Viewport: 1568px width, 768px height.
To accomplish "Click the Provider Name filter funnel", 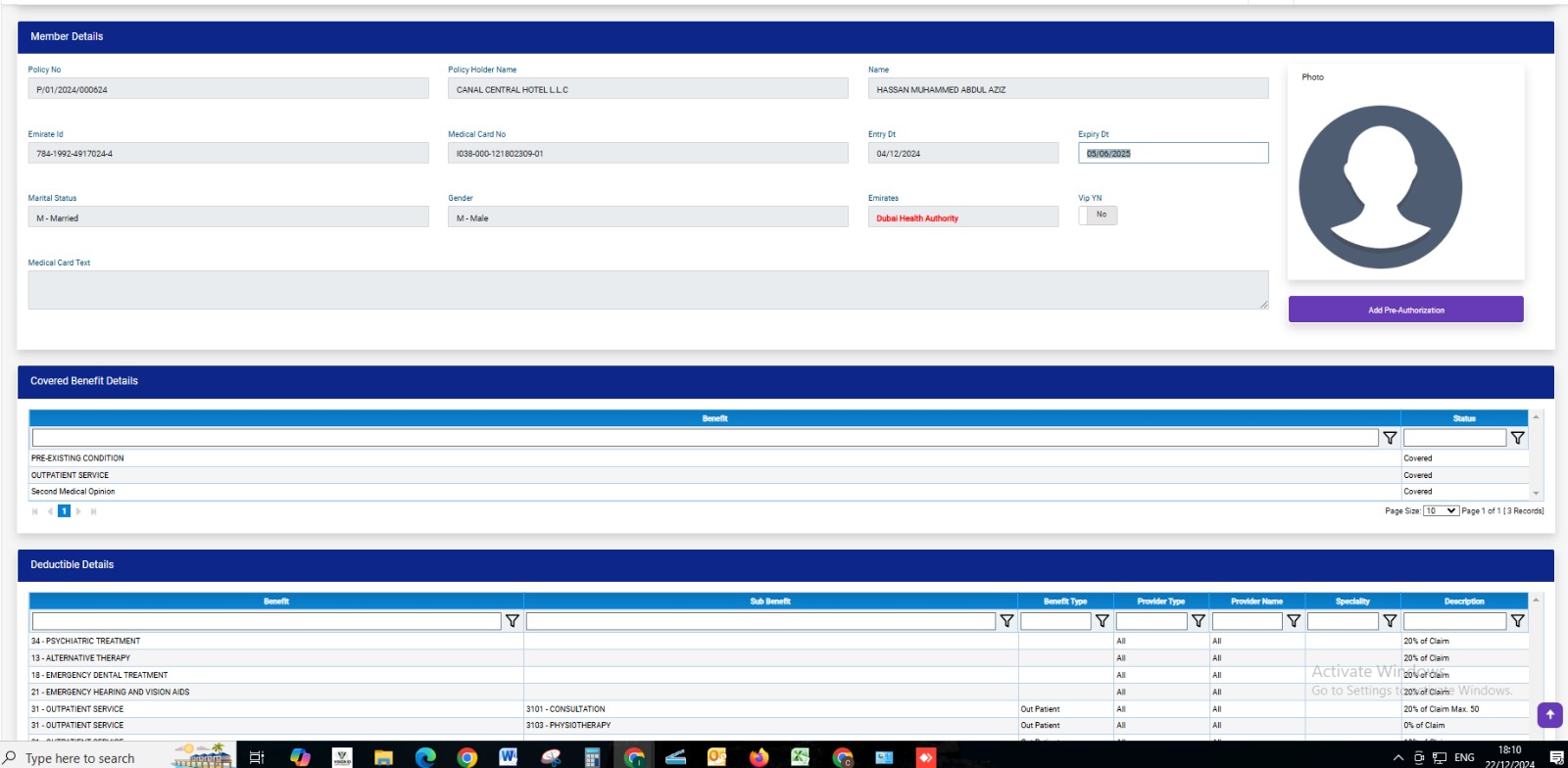I will point(1294,621).
